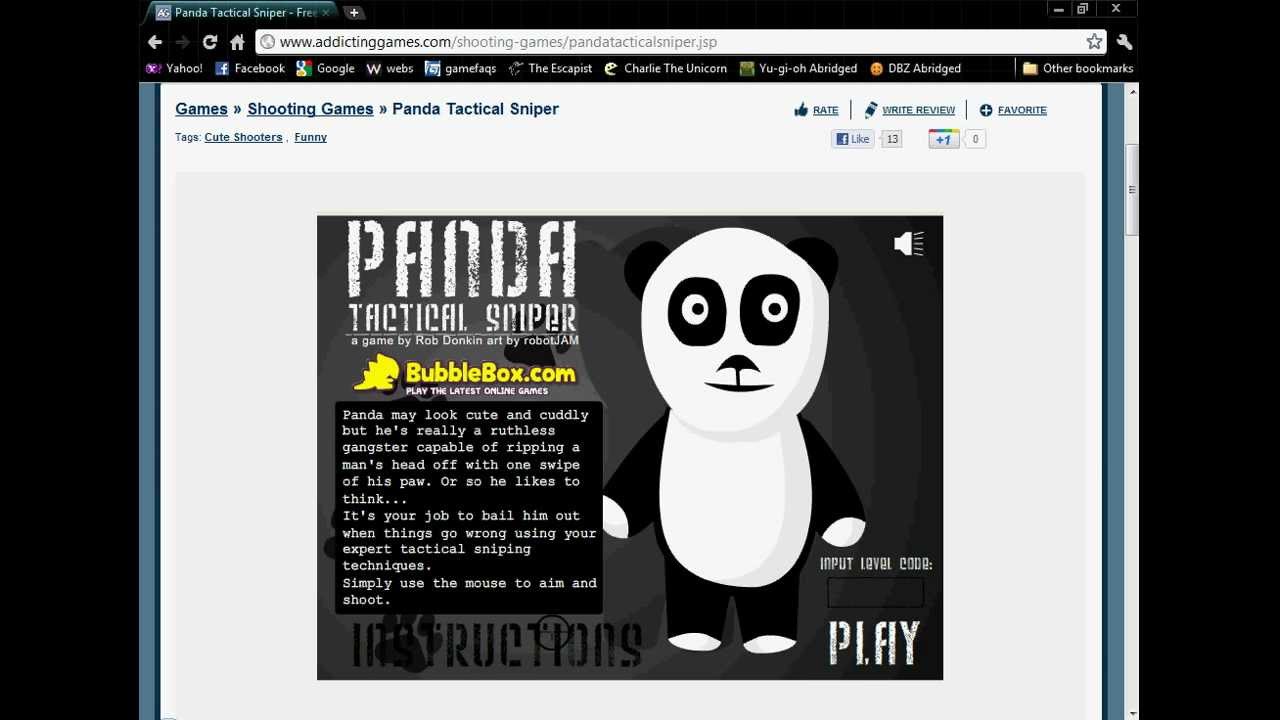1280x720 pixels.
Task: Click the panda character in game
Action: tap(735, 440)
